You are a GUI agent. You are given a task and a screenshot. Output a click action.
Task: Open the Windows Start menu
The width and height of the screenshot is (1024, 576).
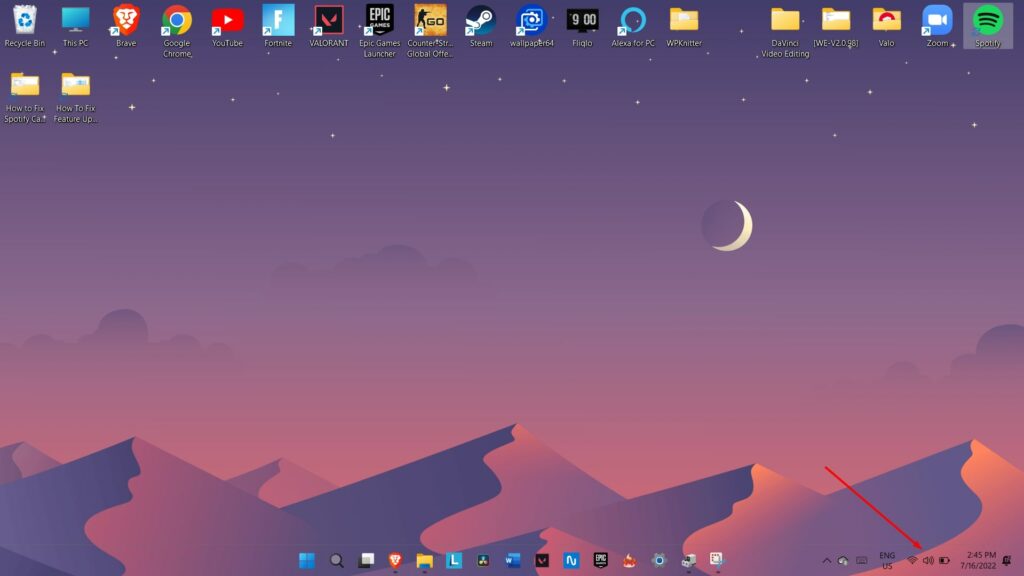tap(307, 560)
